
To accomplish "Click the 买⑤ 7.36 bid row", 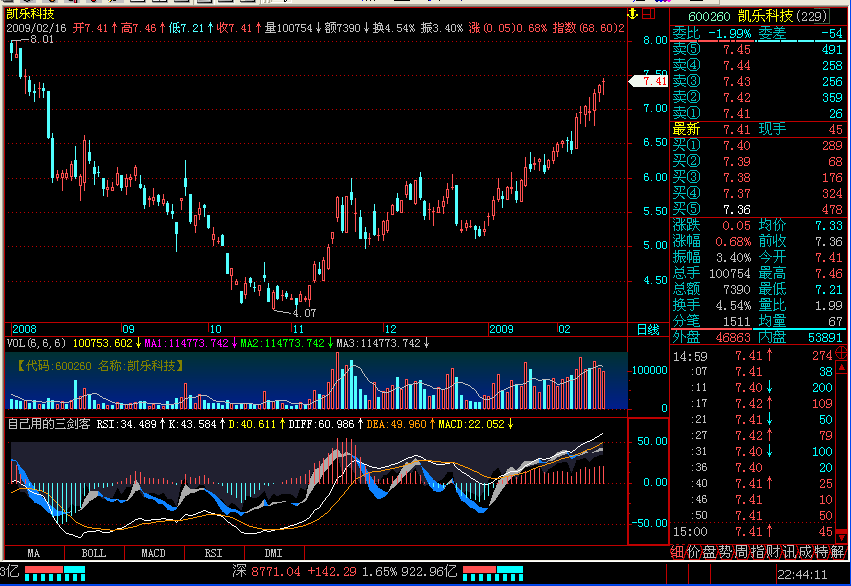I will click(758, 209).
